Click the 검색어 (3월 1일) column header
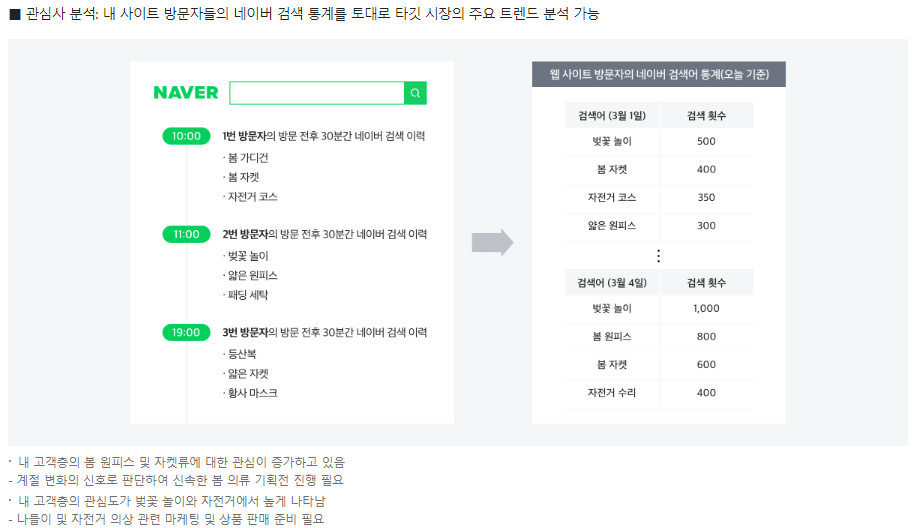The width and height of the screenshot is (915, 528). pyautogui.click(x=612, y=116)
